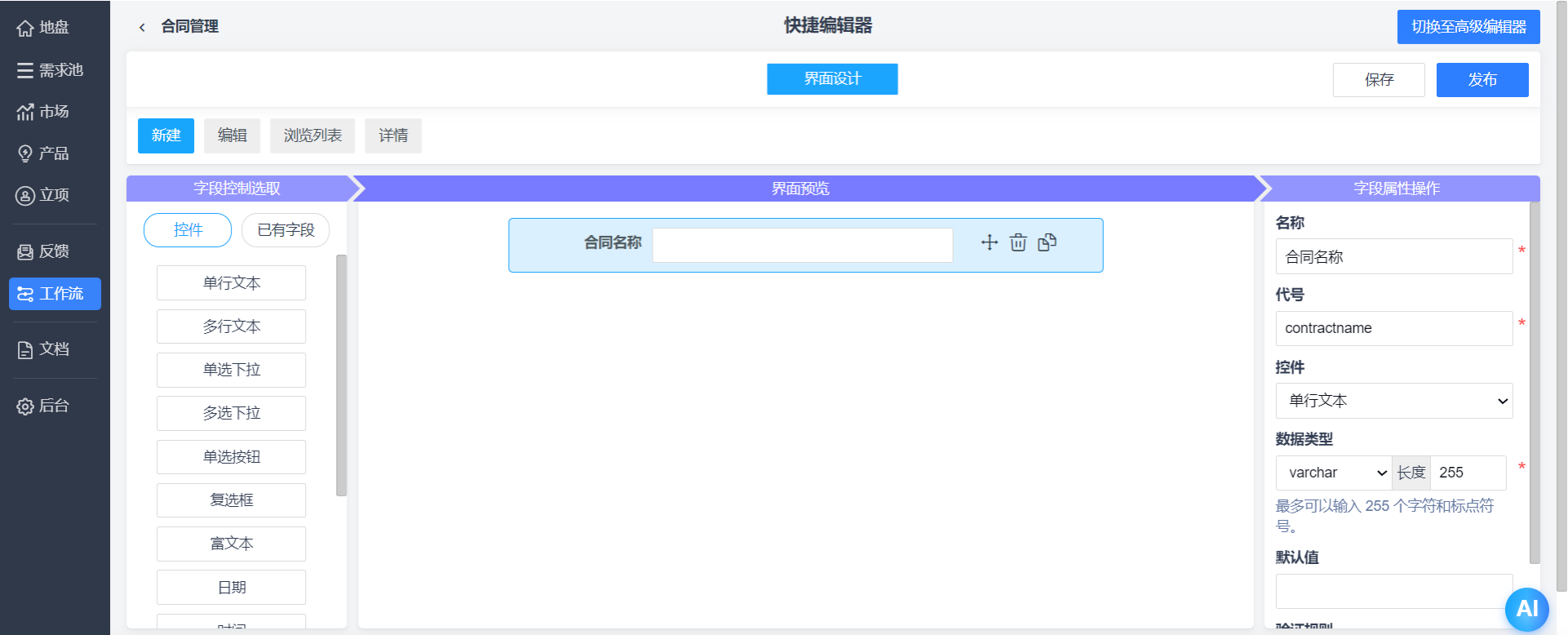1568x635 pixels.
Task: Copy the 合同名称 field with duplicate icon
Action: (1048, 242)
